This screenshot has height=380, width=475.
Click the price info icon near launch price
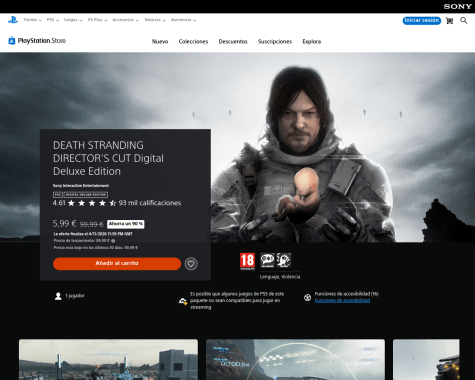(113, 241)
